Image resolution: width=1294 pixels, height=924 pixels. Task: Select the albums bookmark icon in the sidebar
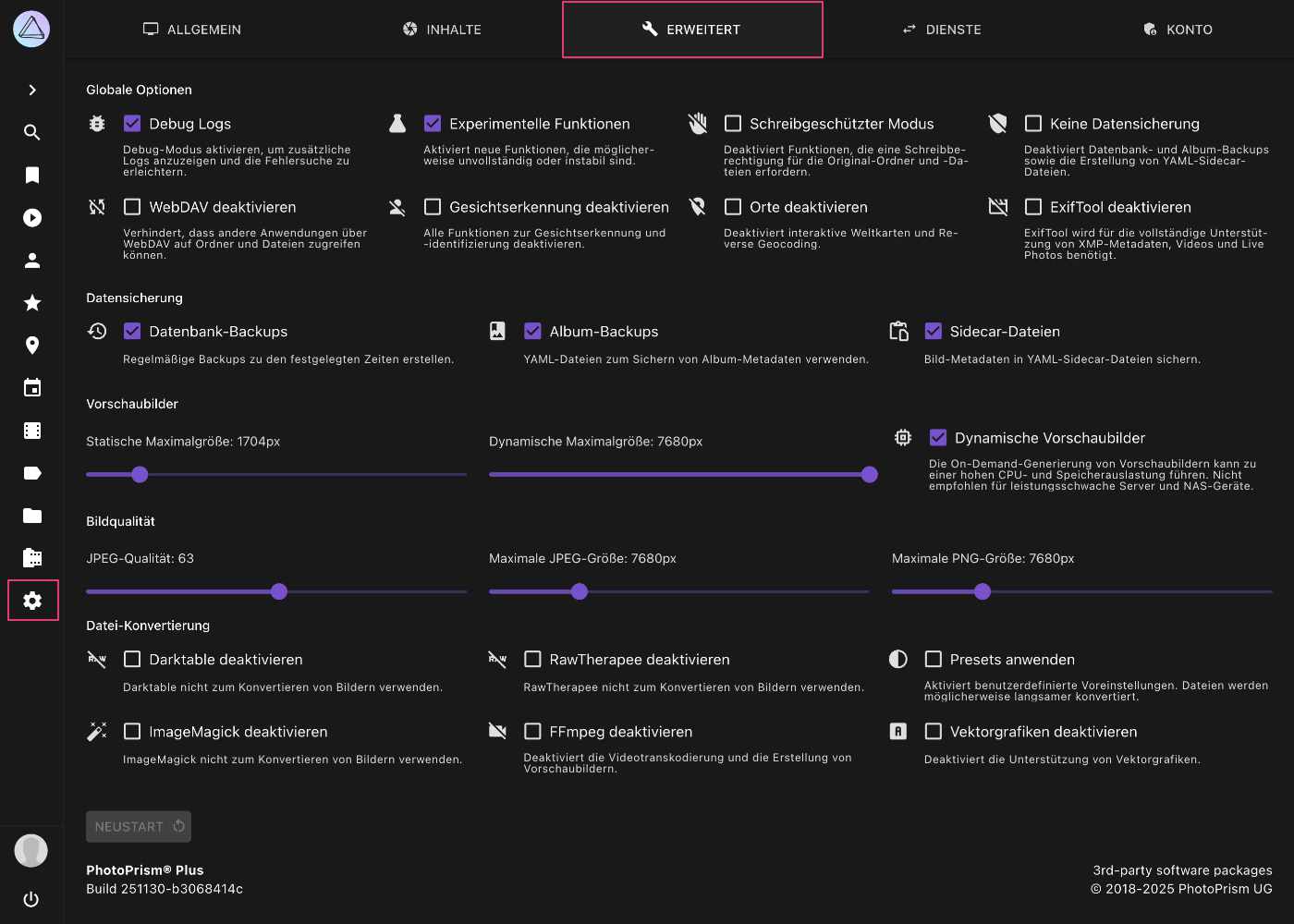point(31,175)
